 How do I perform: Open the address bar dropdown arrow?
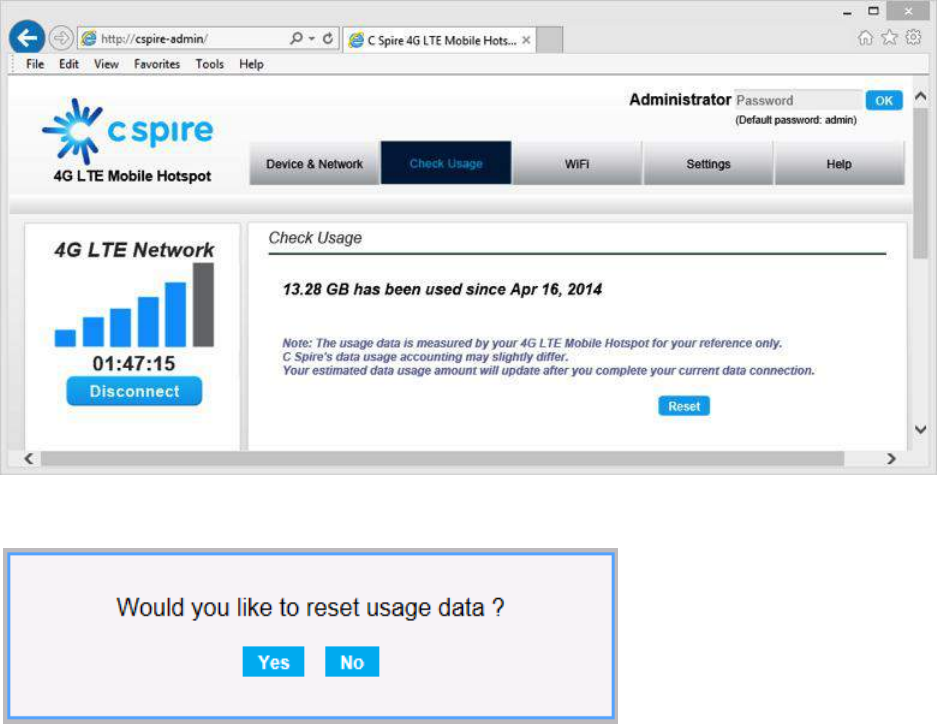(x=312, y=38)
